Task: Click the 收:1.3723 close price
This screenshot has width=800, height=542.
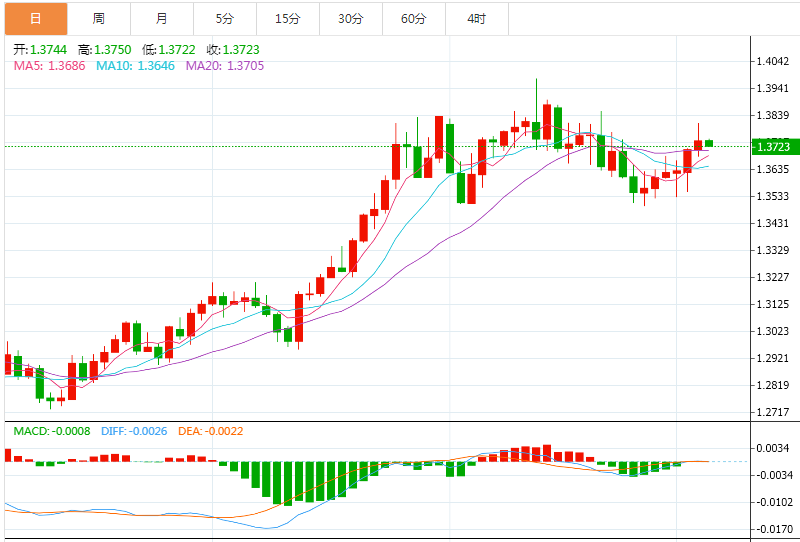Action: coord(233,50)
